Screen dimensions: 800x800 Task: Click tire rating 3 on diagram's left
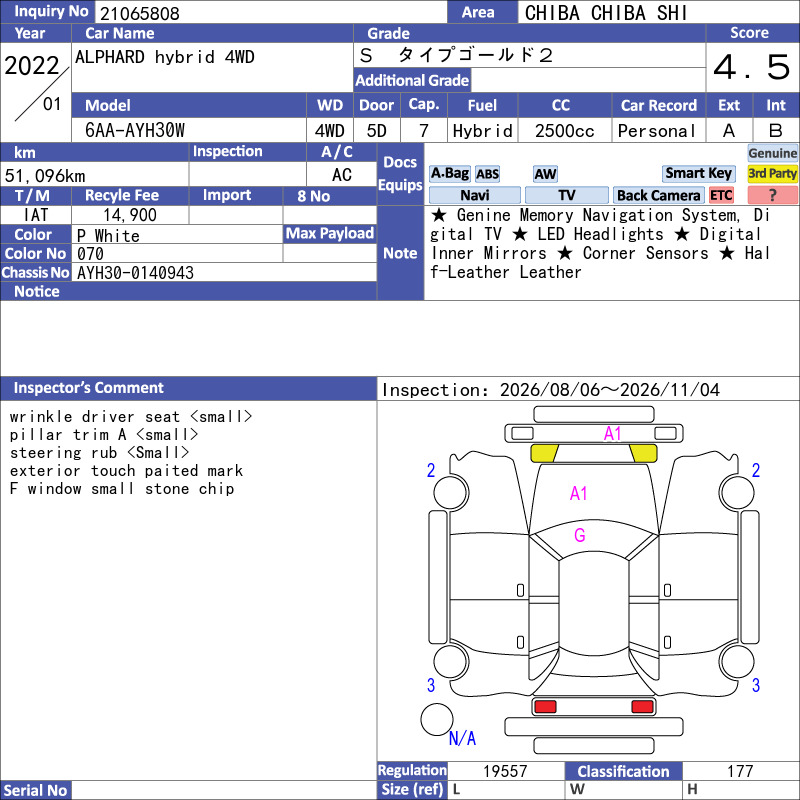(x=431, y=685)
